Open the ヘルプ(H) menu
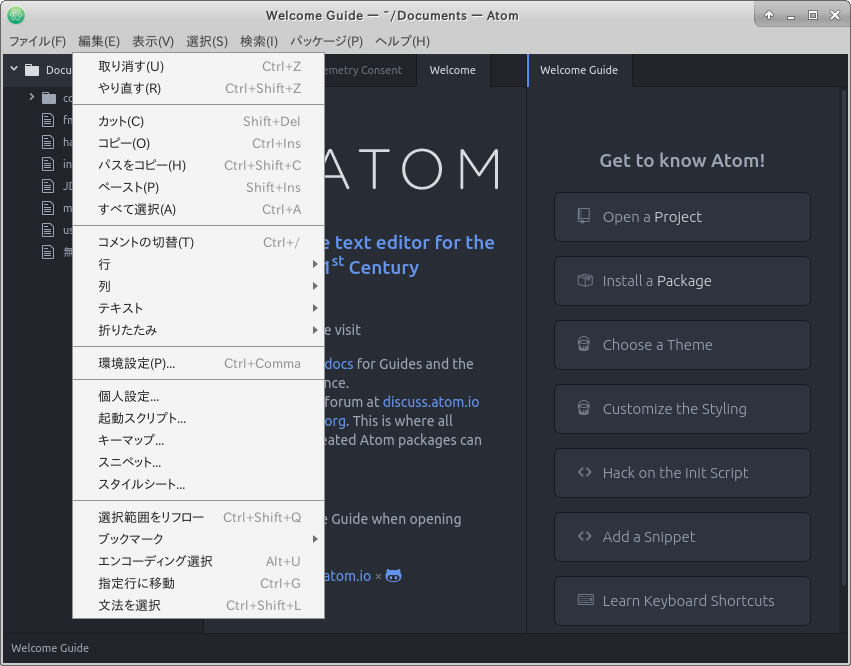 tap(402, 41)
